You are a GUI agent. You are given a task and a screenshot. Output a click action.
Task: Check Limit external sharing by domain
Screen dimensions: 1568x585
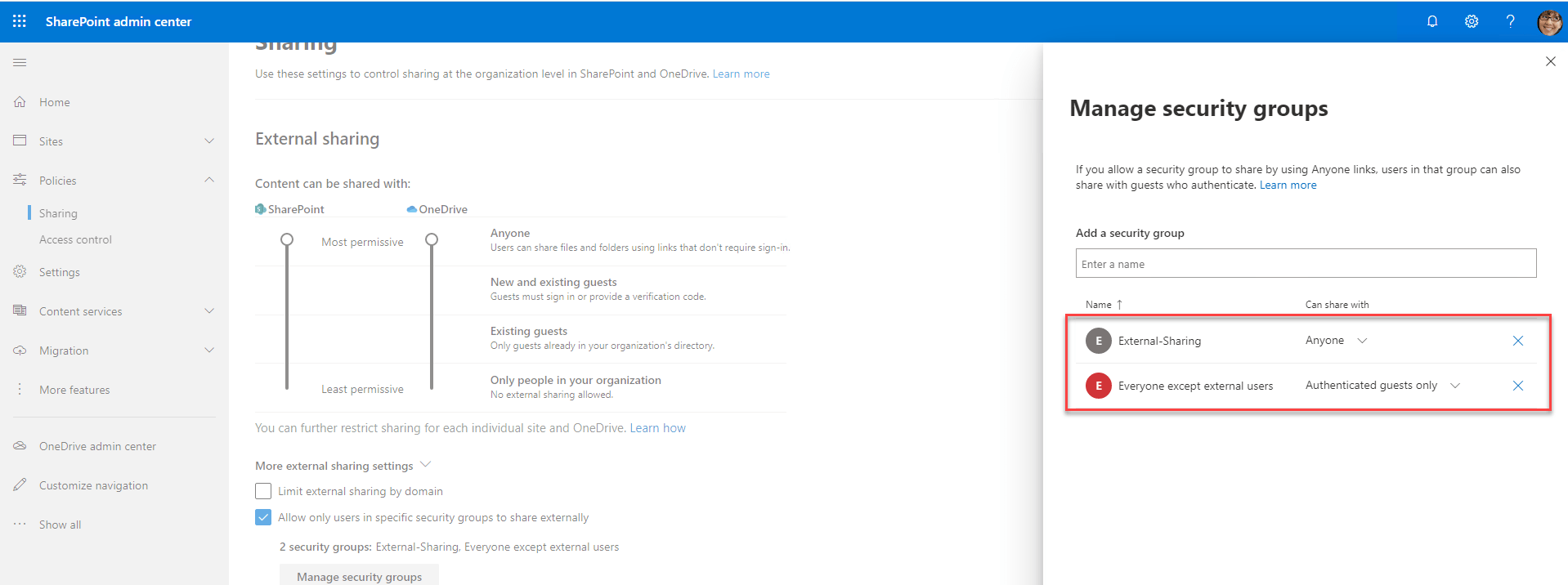pos(263,491)
